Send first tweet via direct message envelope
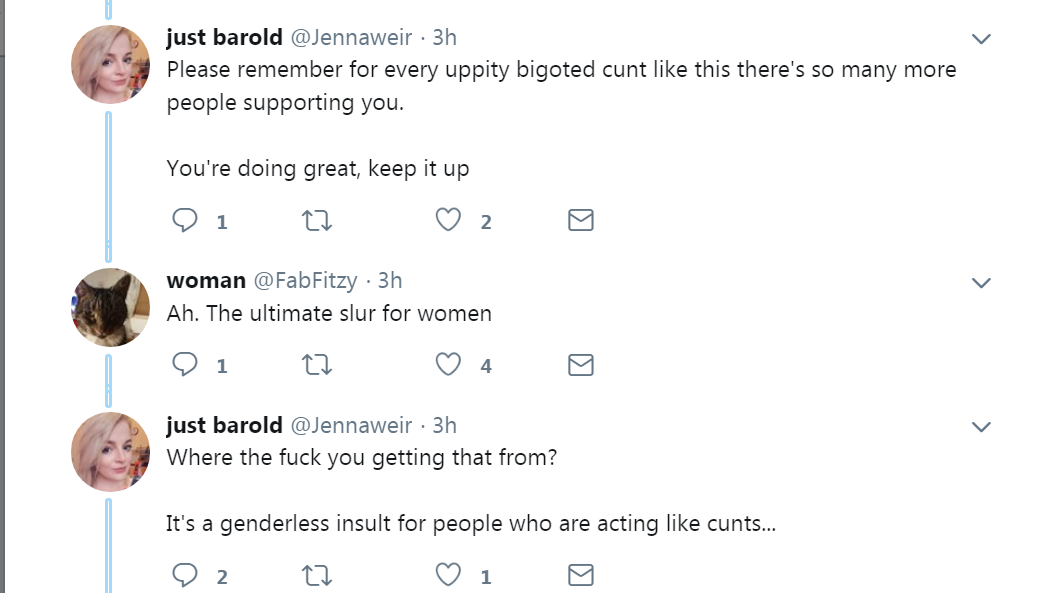This screenshot has height=593, width=1059. point(580,220)
